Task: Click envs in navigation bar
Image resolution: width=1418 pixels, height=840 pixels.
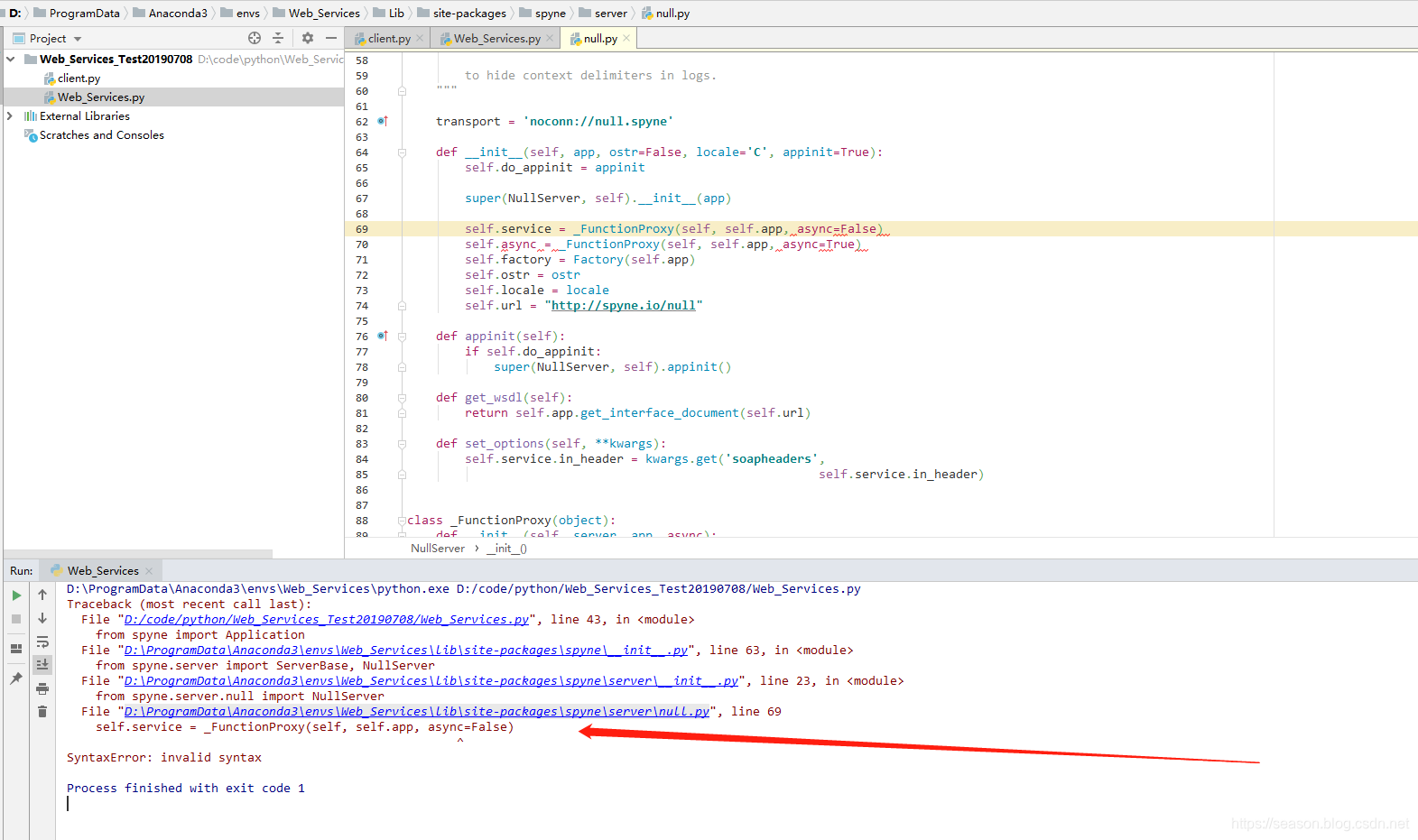Action: [240, 13]
